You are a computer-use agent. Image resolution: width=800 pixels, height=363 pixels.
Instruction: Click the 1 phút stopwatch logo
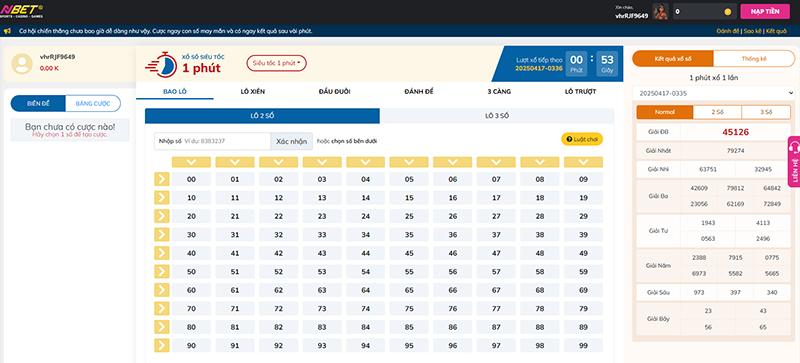pyautogui.click(x=162, y=64)
